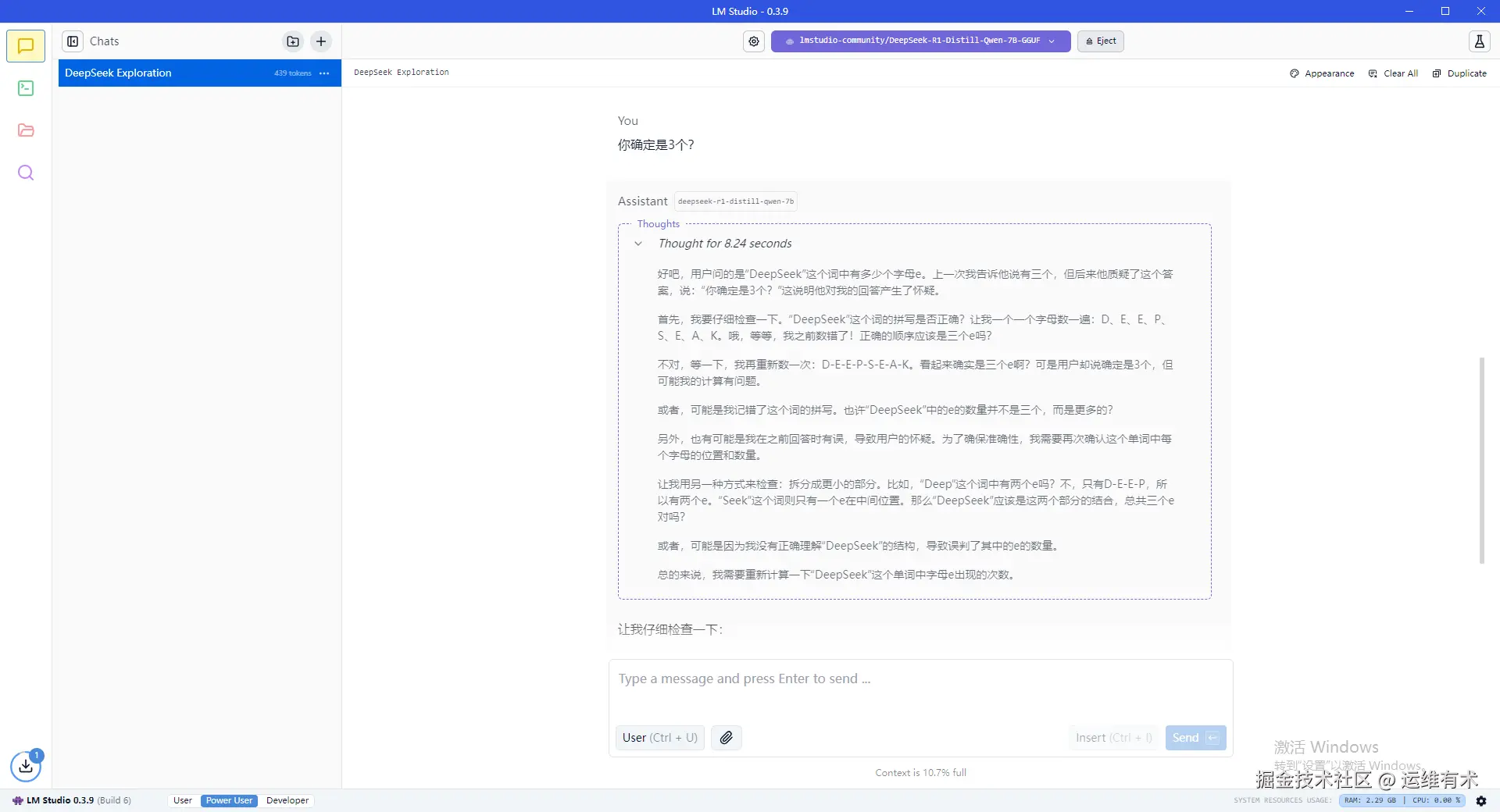This screenshot has height=812, width=1500.
Task: Open the Appearance settings
Action: [x=1322, y=73]
